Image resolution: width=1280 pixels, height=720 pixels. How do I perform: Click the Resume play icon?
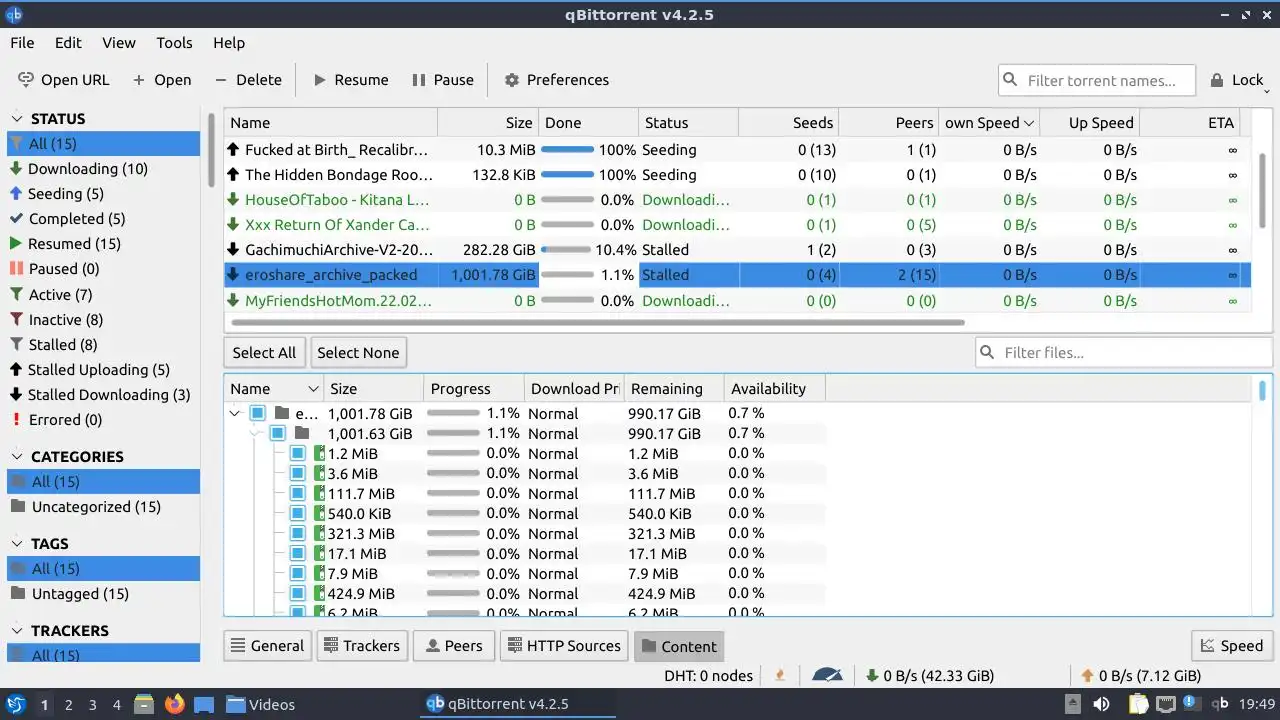coord(320,80)
